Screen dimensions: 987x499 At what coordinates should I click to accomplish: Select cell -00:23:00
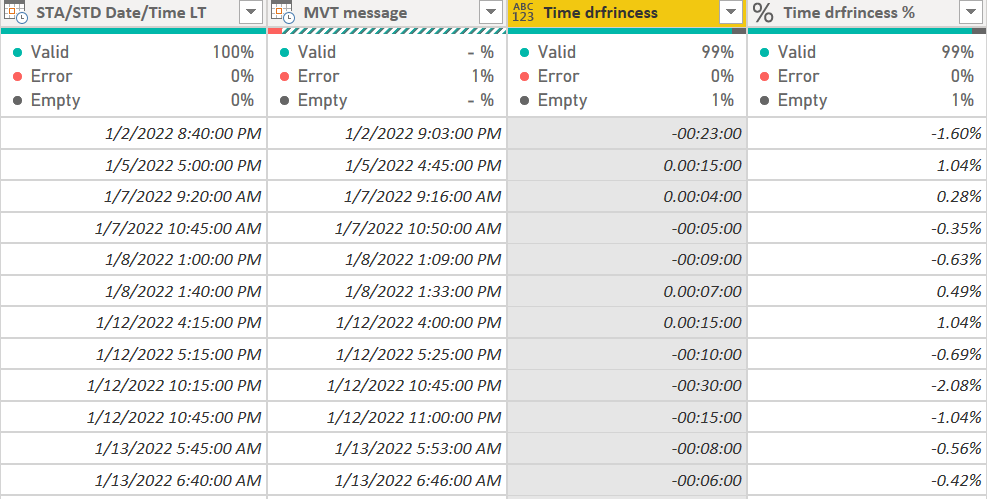click(x=627, y=133)
